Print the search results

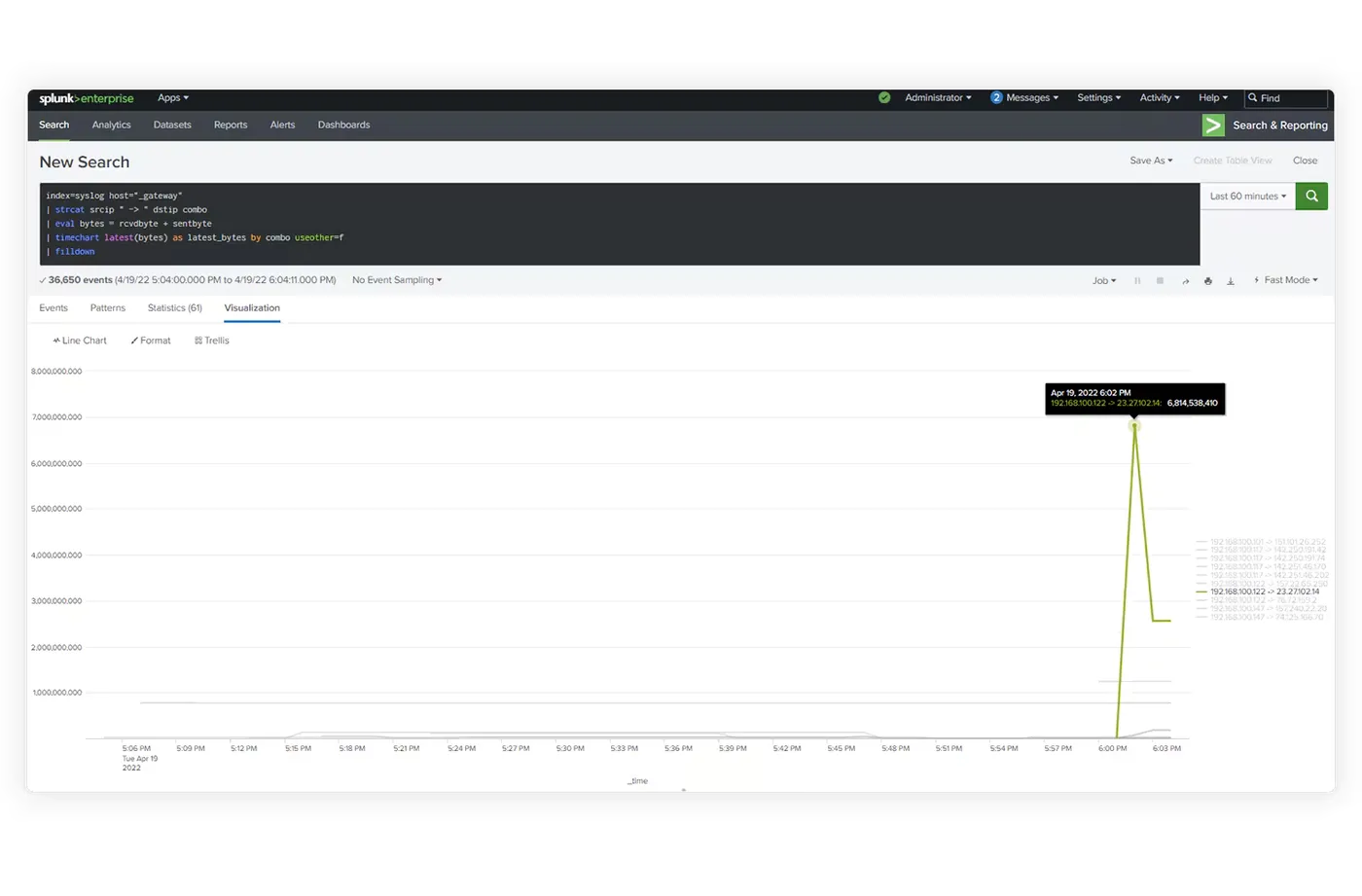click(1208, 280)
